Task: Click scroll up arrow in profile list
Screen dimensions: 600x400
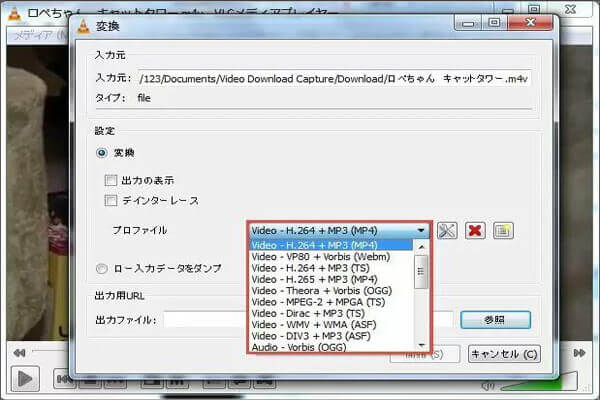Action: [421, 247]
